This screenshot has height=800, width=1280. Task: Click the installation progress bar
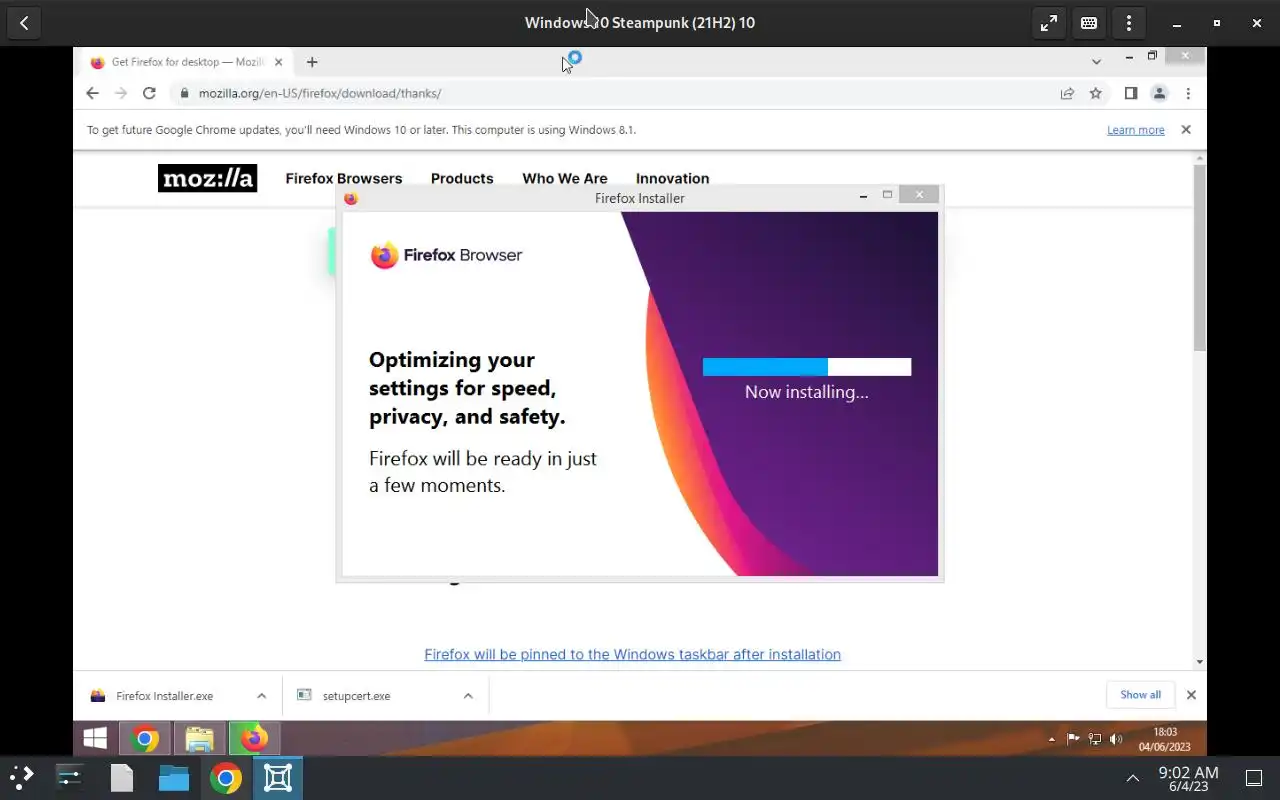coord(807,367)
